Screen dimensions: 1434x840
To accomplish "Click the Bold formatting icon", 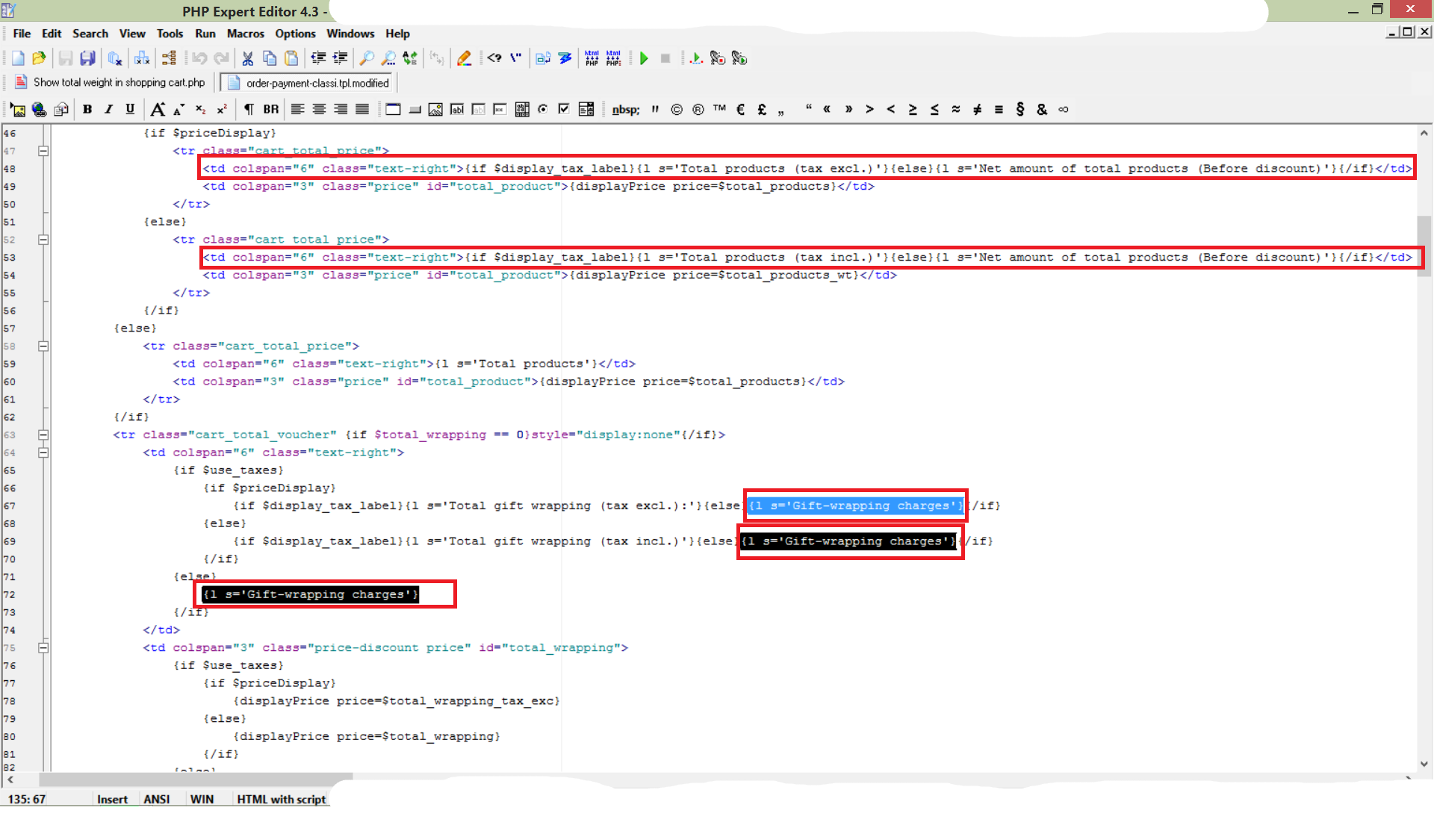I will [87, 109].
